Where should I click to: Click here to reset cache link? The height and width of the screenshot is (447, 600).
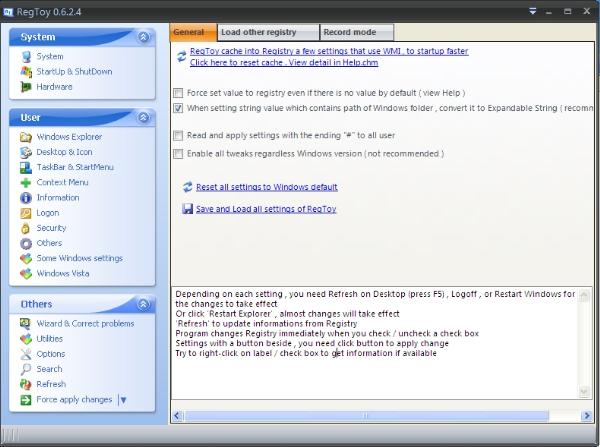click(x=284, y=62)
